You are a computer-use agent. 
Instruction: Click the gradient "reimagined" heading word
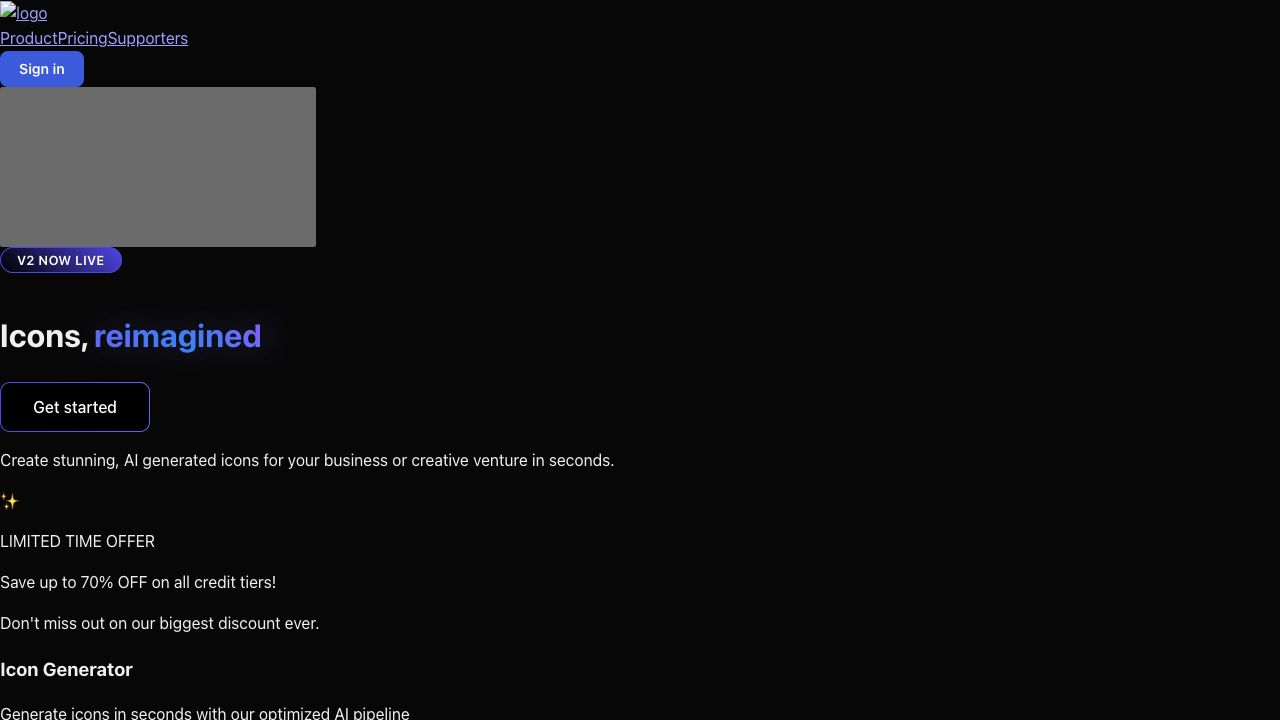tap(178, 336)
